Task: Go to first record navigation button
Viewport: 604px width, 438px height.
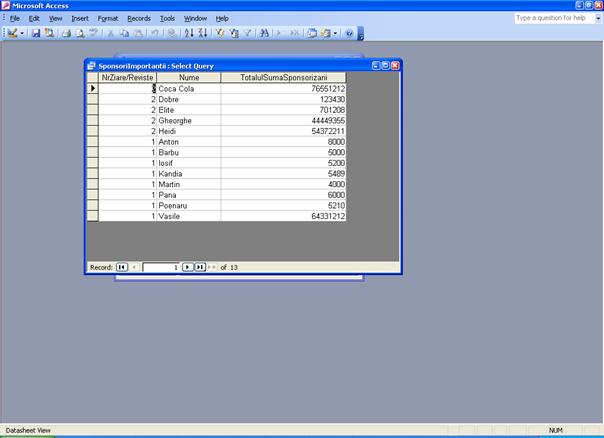Action: pos(122,267)
